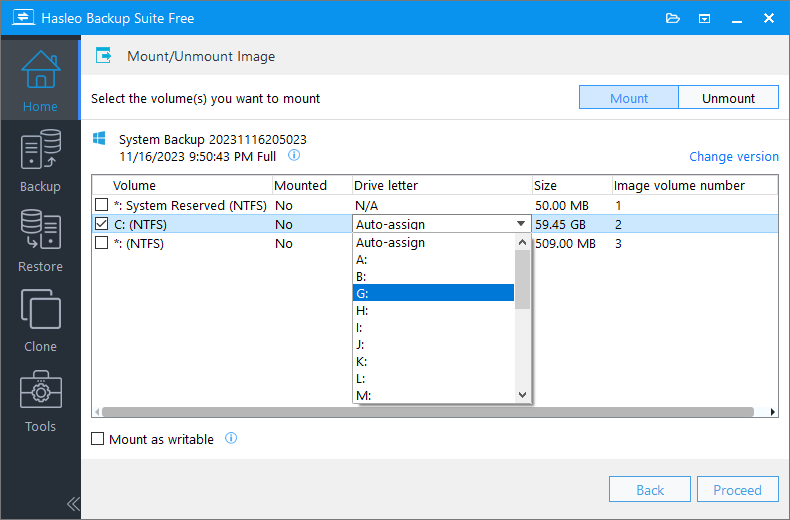Click the Change version link
This screenshot has width=790, height=520.
tap(734, 156)
